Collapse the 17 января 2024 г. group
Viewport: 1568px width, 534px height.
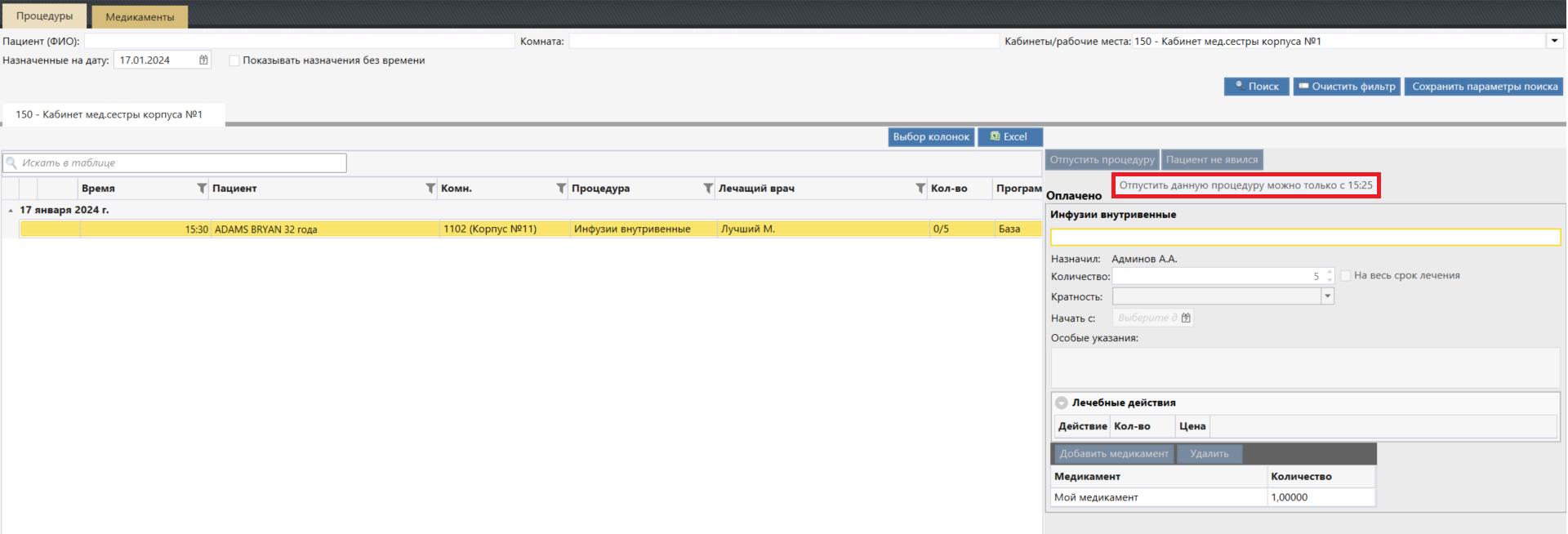(11, 211)
